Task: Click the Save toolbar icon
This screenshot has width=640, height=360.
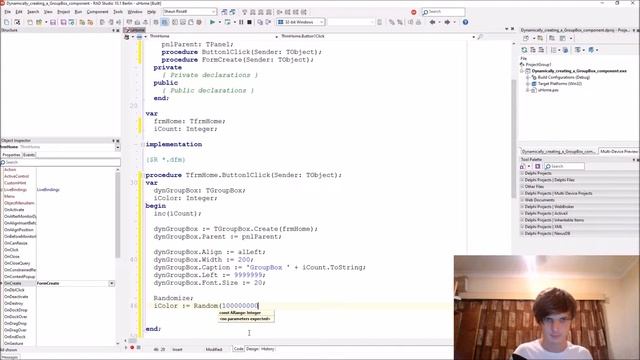Action: (53, 22)
